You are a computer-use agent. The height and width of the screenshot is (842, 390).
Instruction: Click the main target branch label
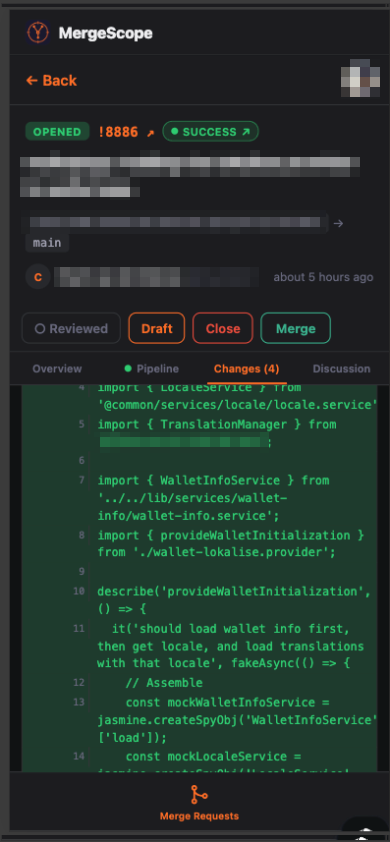(x=47, y=243)
